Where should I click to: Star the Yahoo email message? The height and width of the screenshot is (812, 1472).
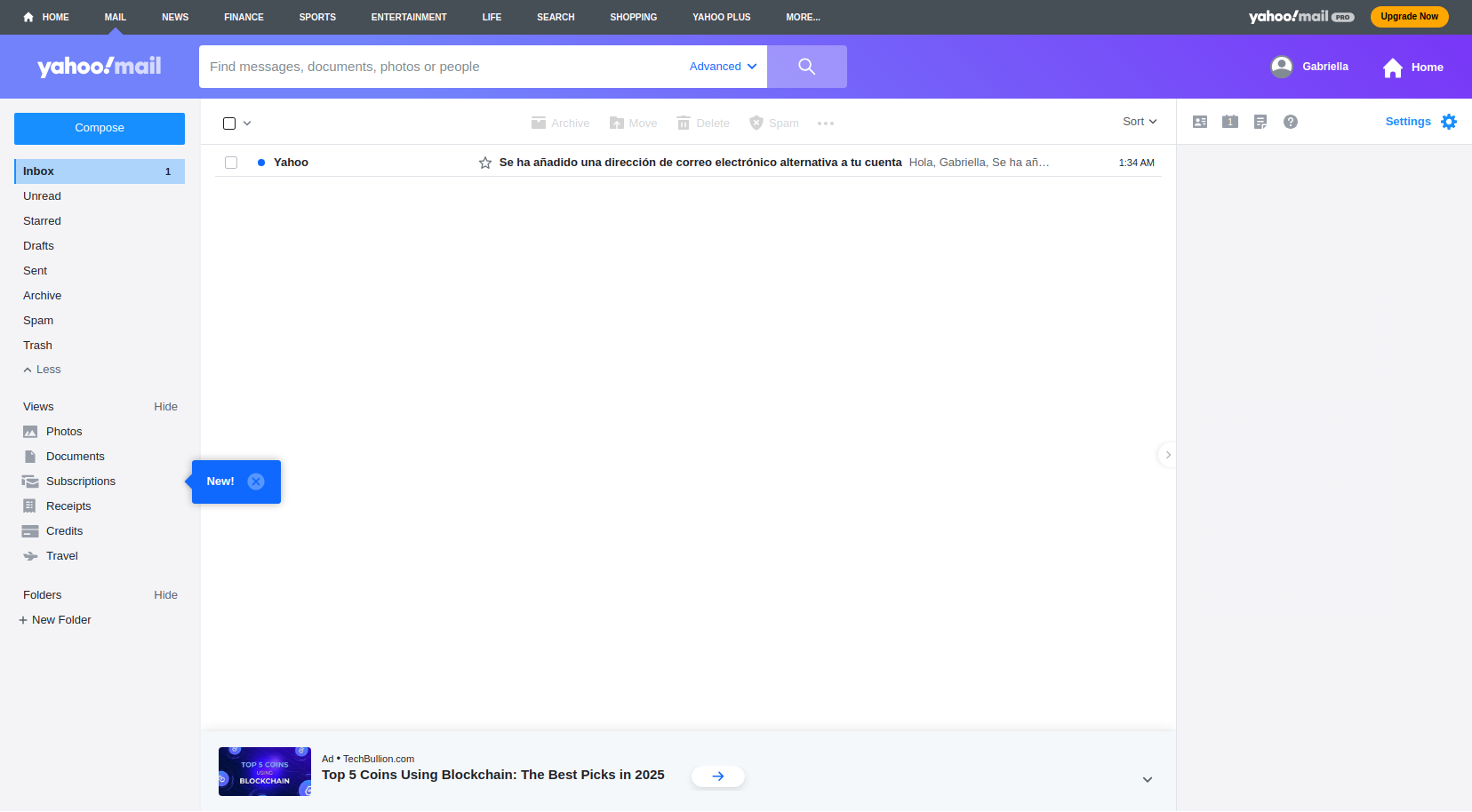pos(485,163)
